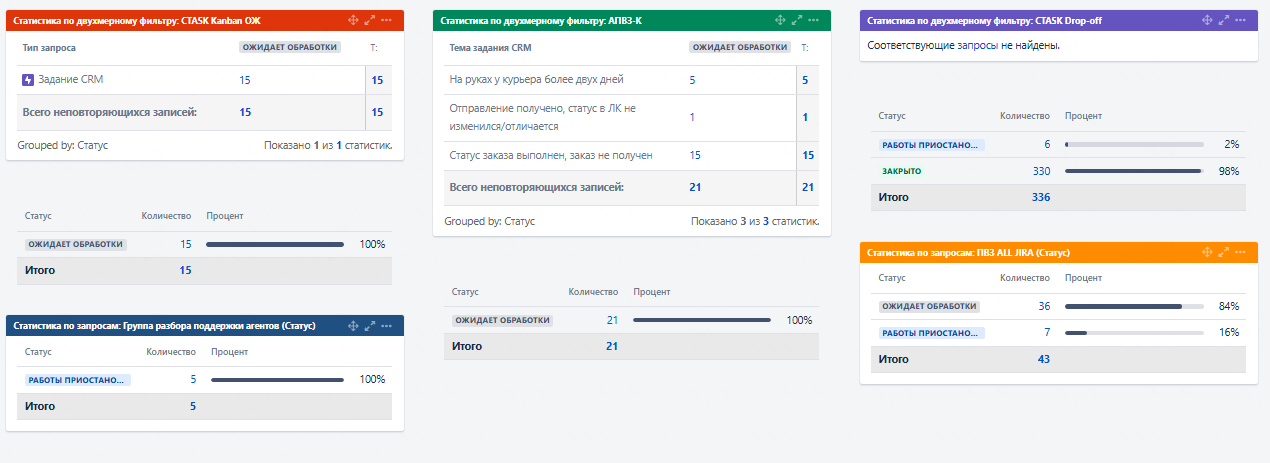This screenshot has height=463, width=1270.
Task: Maximize the АПВЗ-К gadget
Action: coord(797,20)
